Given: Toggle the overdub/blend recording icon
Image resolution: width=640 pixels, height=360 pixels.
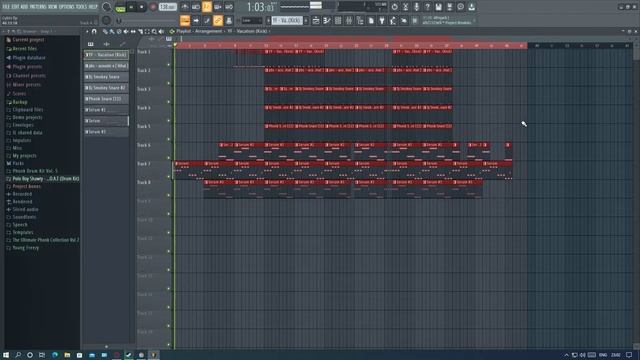Looking at the screenshot, I should 218,7.
